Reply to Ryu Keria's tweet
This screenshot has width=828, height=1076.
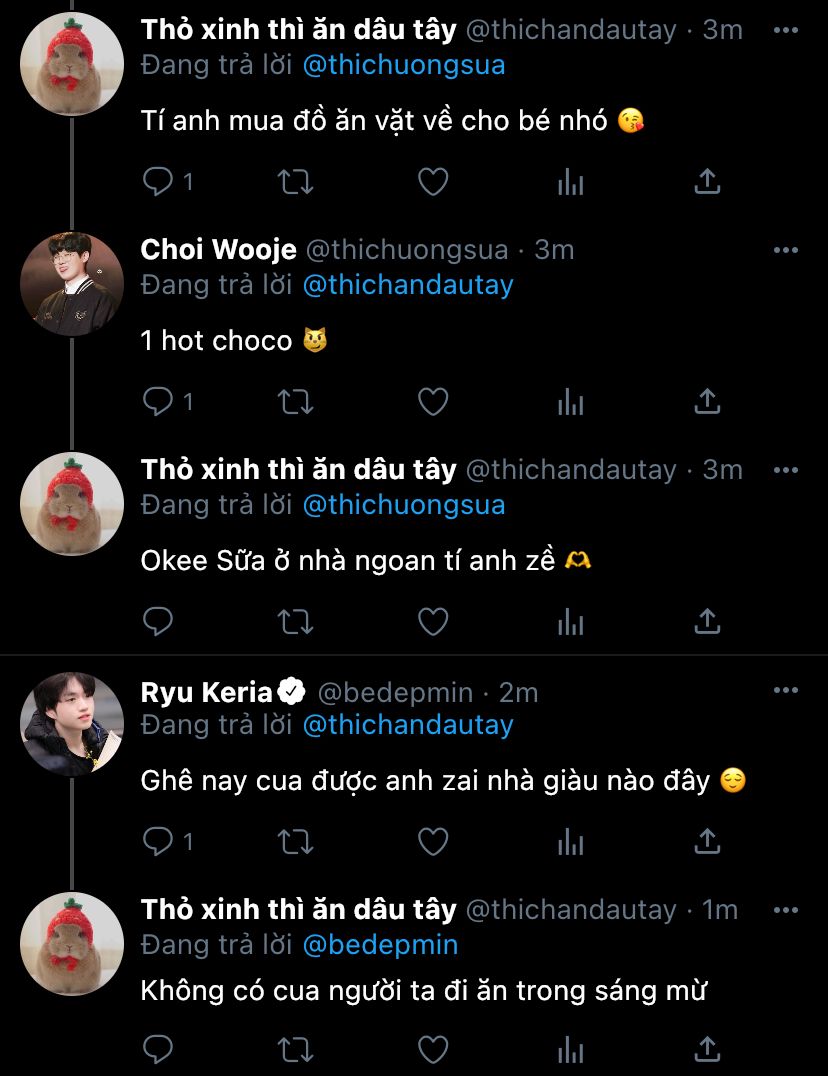159,842
